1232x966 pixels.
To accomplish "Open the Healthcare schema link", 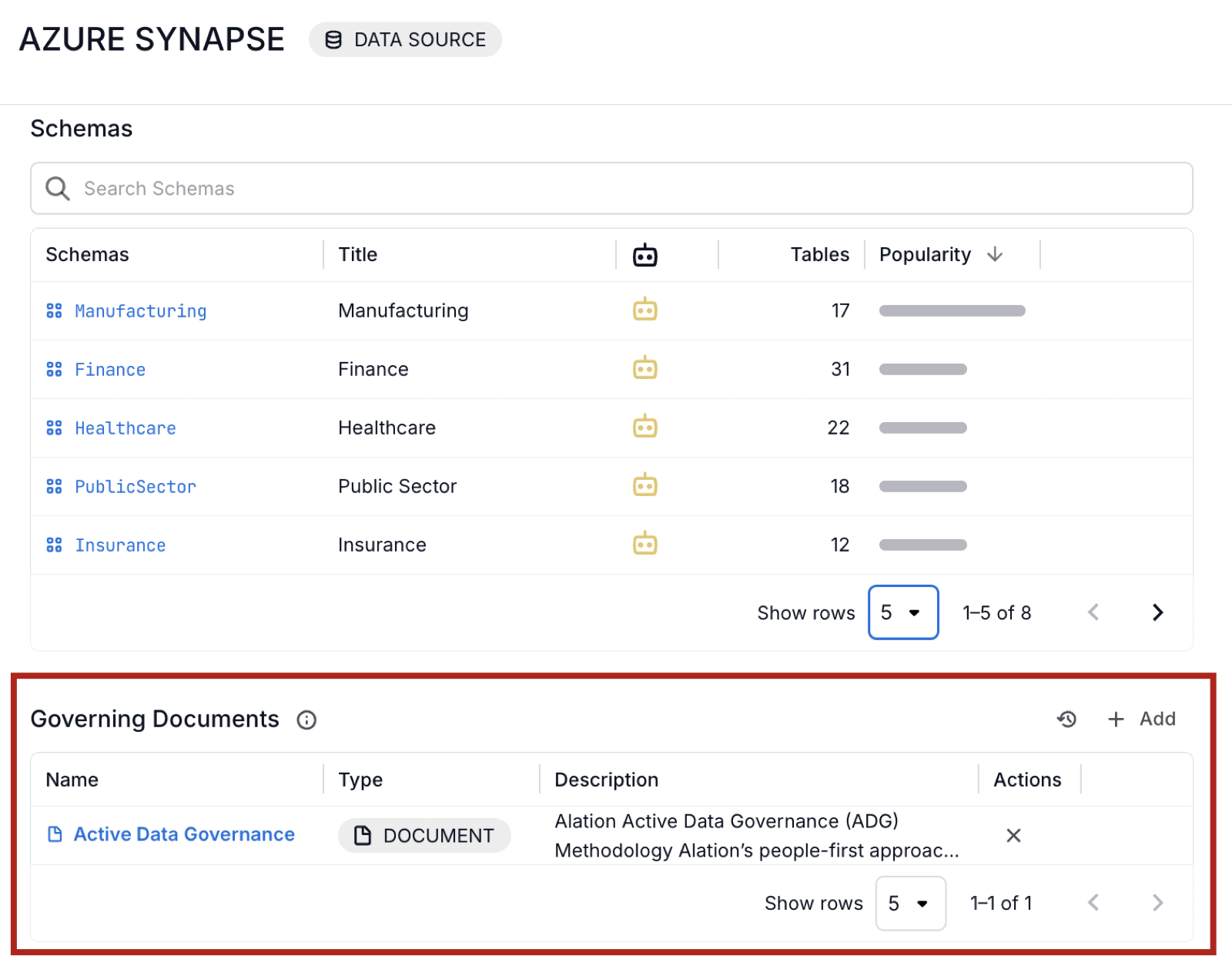I will (126, 428).
